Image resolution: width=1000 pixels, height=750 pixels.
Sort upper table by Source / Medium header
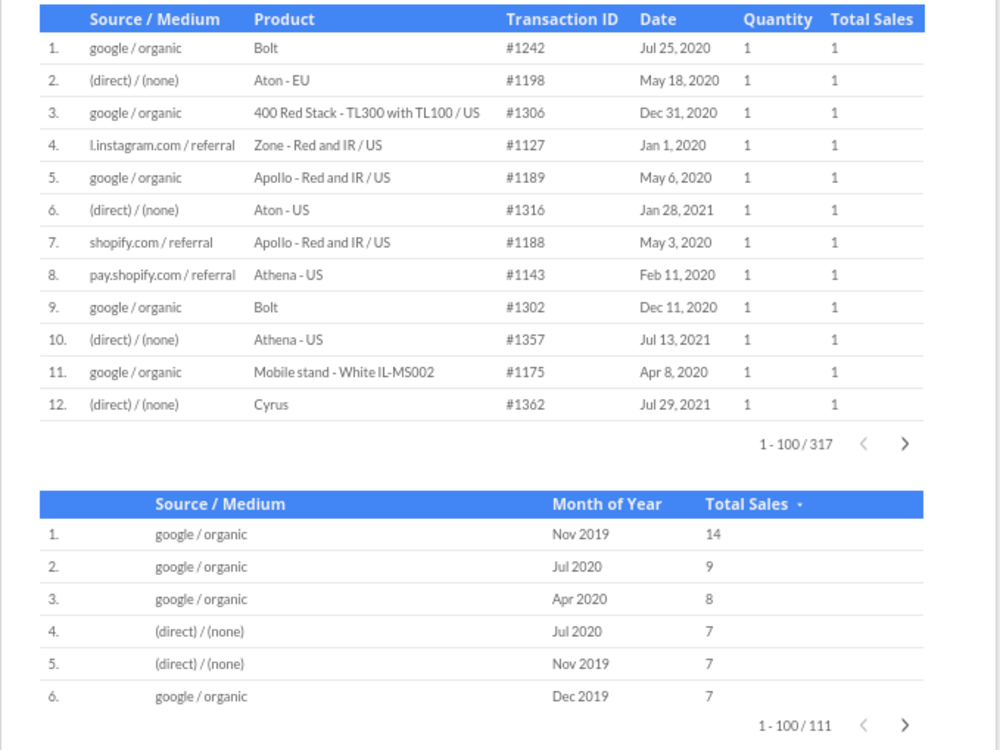coord(154,19)
